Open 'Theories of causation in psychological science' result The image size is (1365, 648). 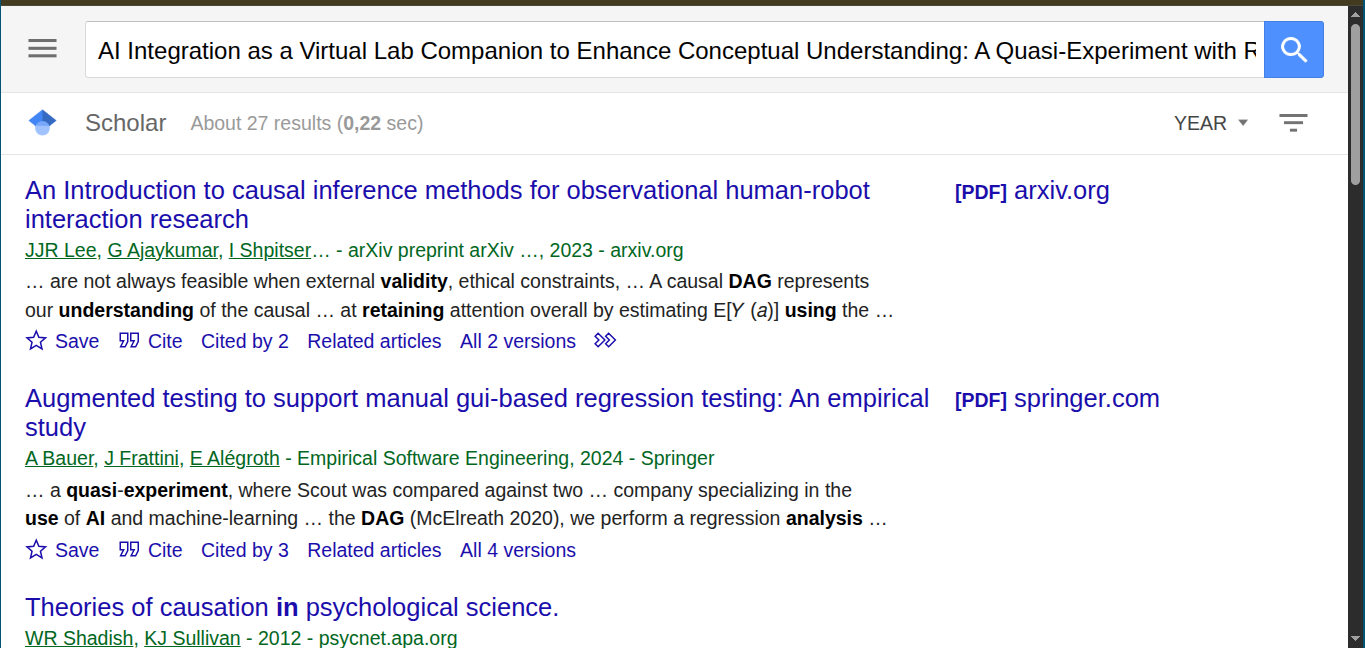click(x=292, y=607)
